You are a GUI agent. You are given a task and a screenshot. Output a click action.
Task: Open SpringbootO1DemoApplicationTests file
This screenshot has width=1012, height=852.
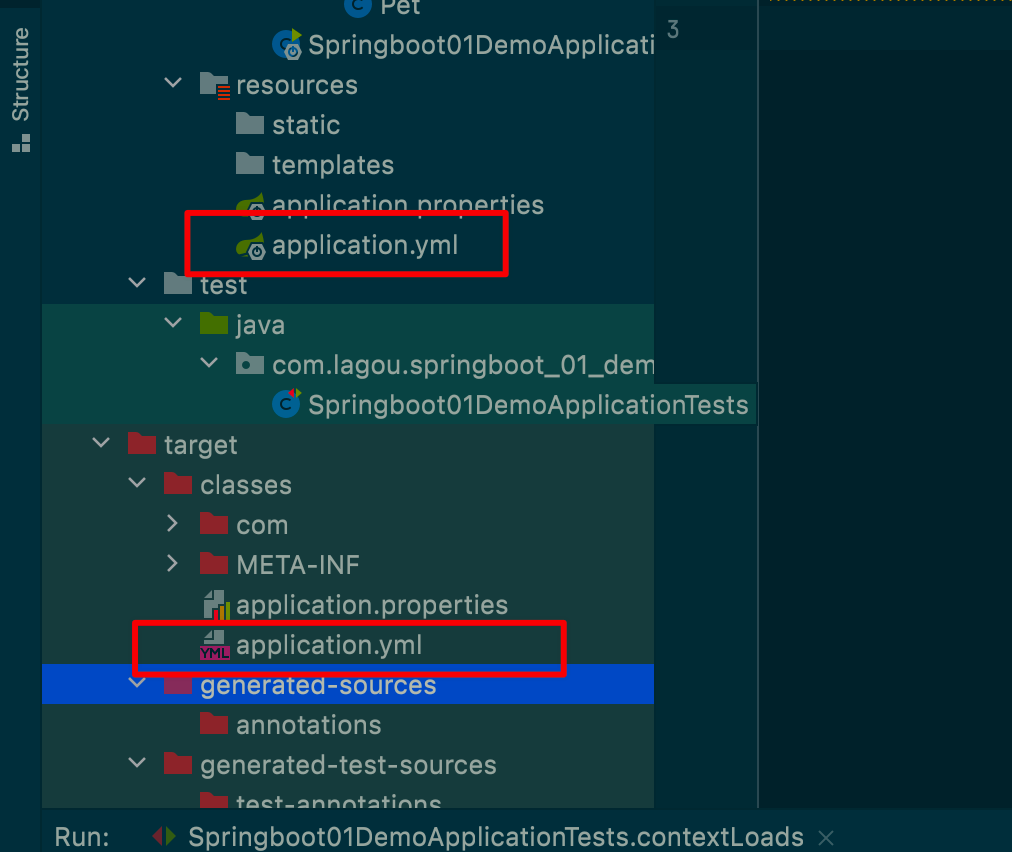[x=528, y=405]
